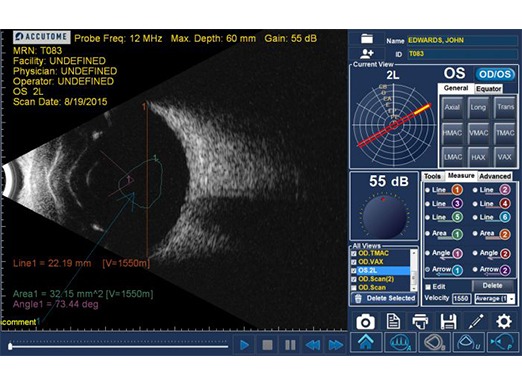Select the Line 2 measurement radio
This screenshot has height=384, width=522.
click(x=475, y=190)
